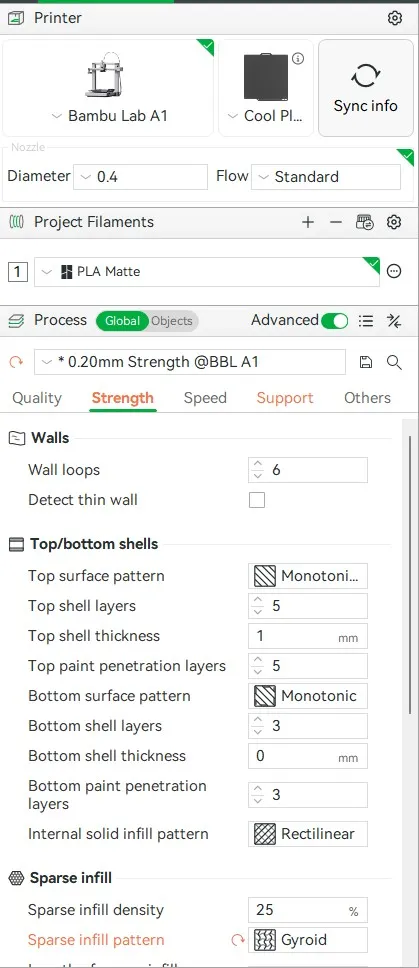Click the Sync info button
This screenshot has height=968, width=419.
[x=366, y=88]
